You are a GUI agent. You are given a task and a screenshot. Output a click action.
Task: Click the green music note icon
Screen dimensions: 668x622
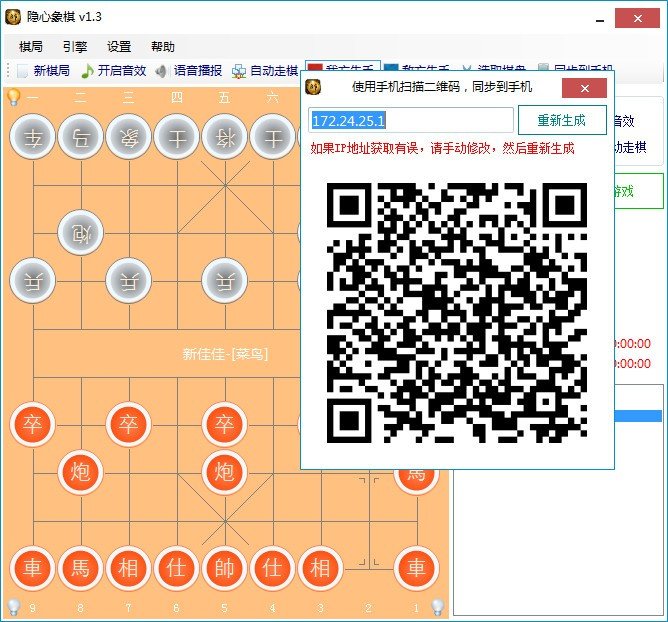(x=87, y=71)
